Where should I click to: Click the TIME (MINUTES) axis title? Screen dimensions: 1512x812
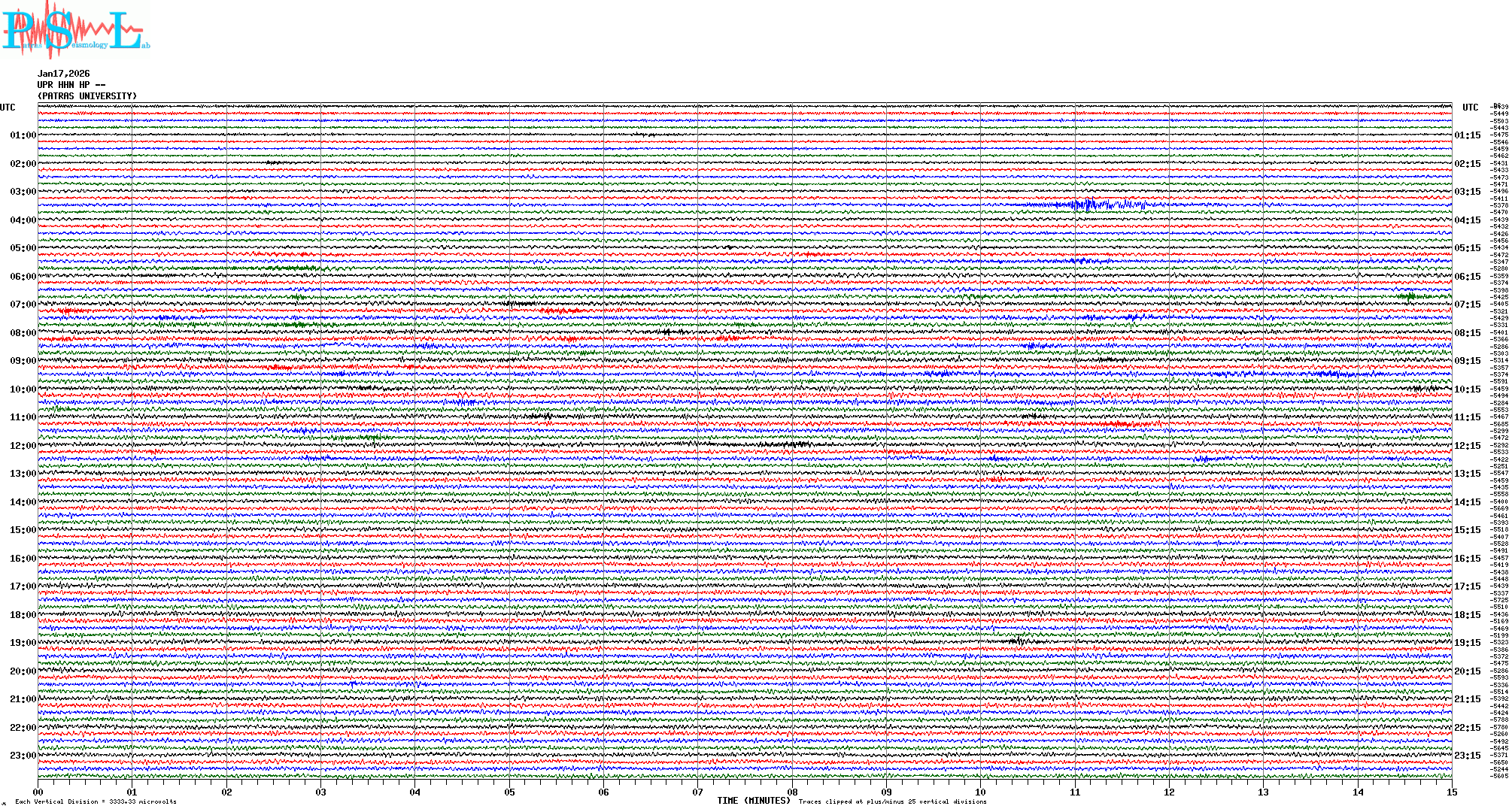(x=754, y=801)
